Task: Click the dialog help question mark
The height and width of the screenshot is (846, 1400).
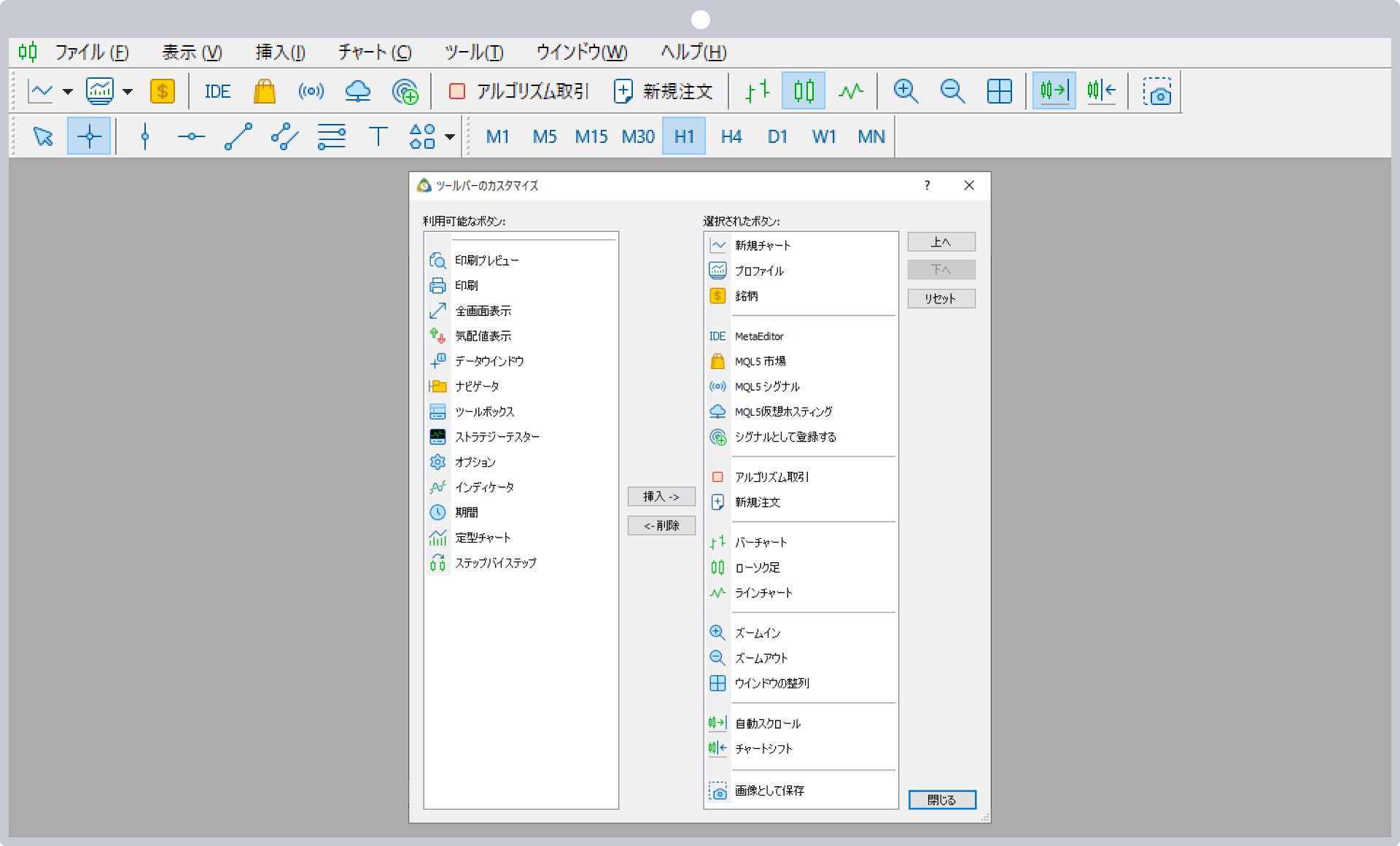Action: click(x=927, y=186)
